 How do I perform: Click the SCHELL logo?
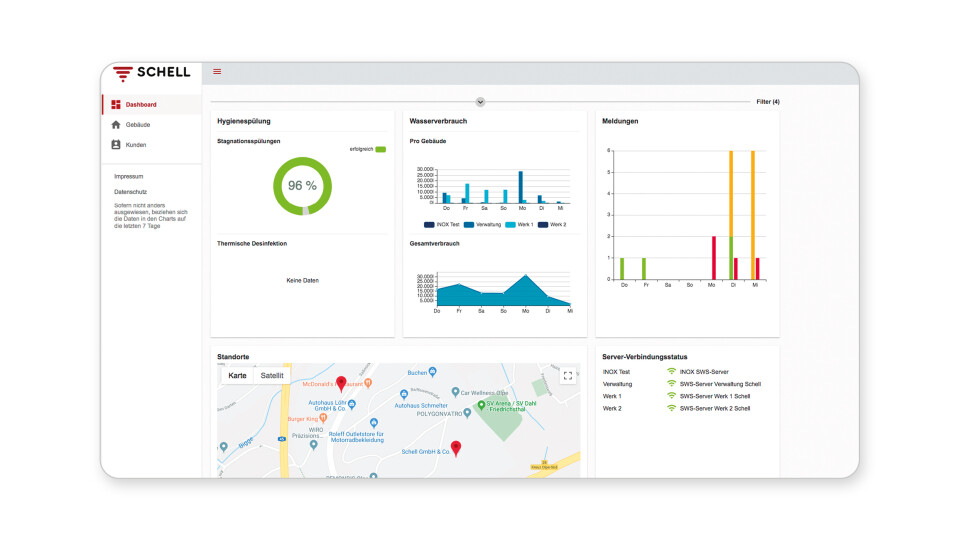151,73
